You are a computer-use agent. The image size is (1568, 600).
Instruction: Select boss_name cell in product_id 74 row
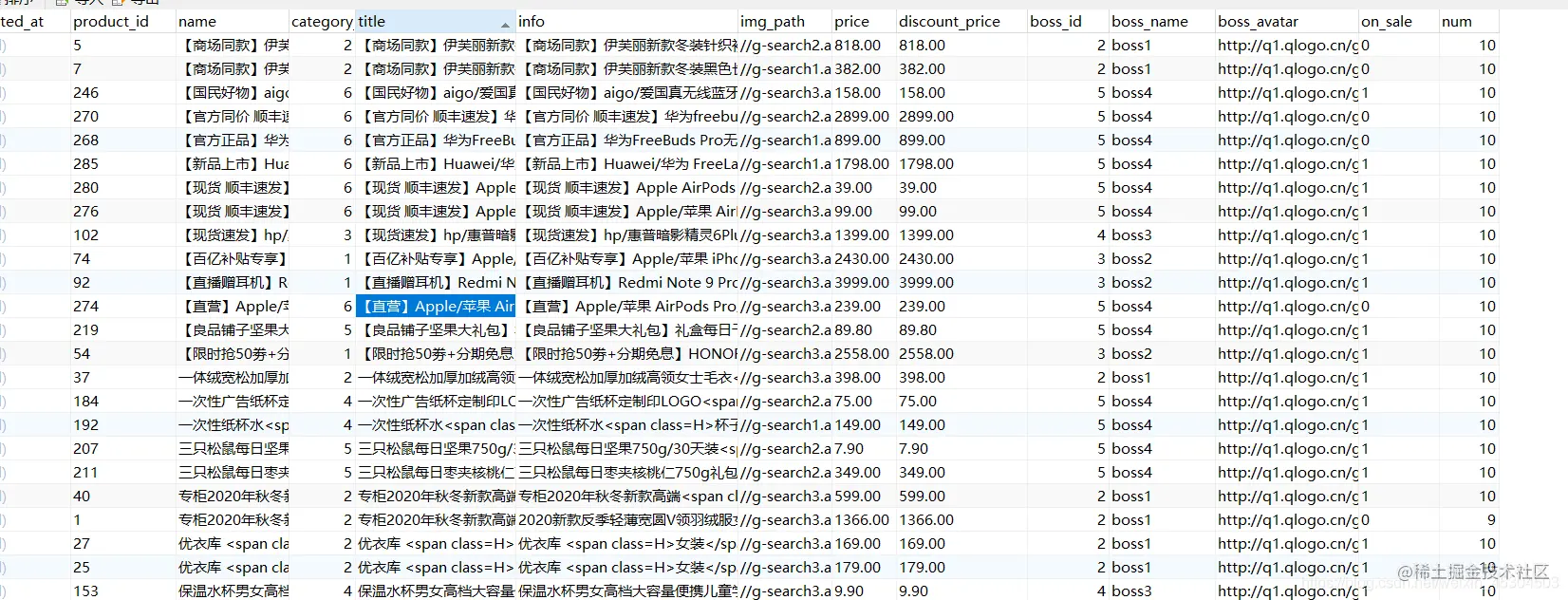click(x=1163, y=258)
